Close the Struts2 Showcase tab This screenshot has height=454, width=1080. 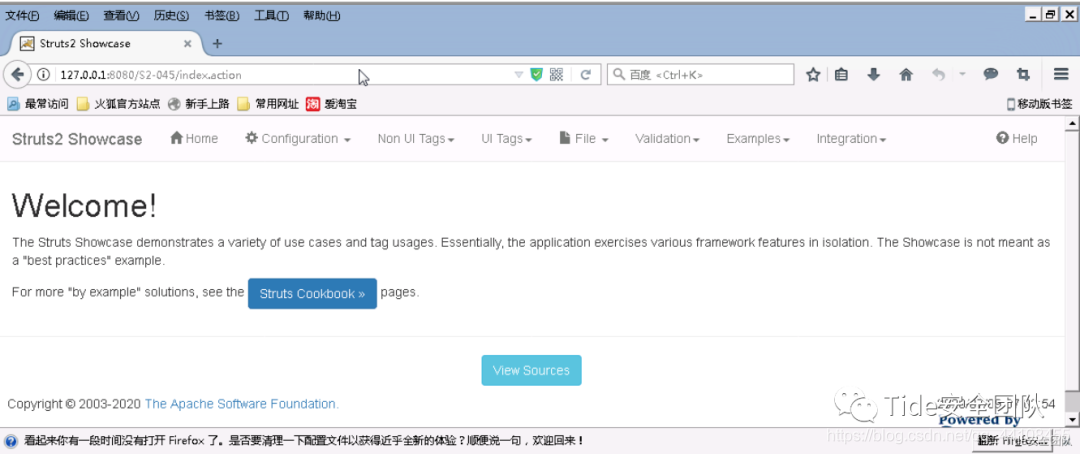187,43
